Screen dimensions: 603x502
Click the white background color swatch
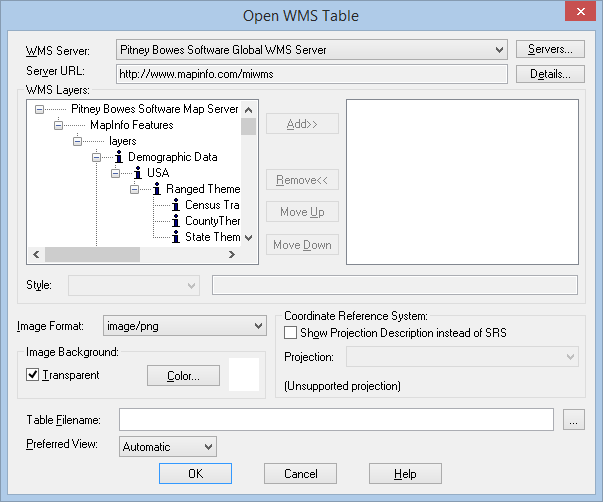(244, 374)
